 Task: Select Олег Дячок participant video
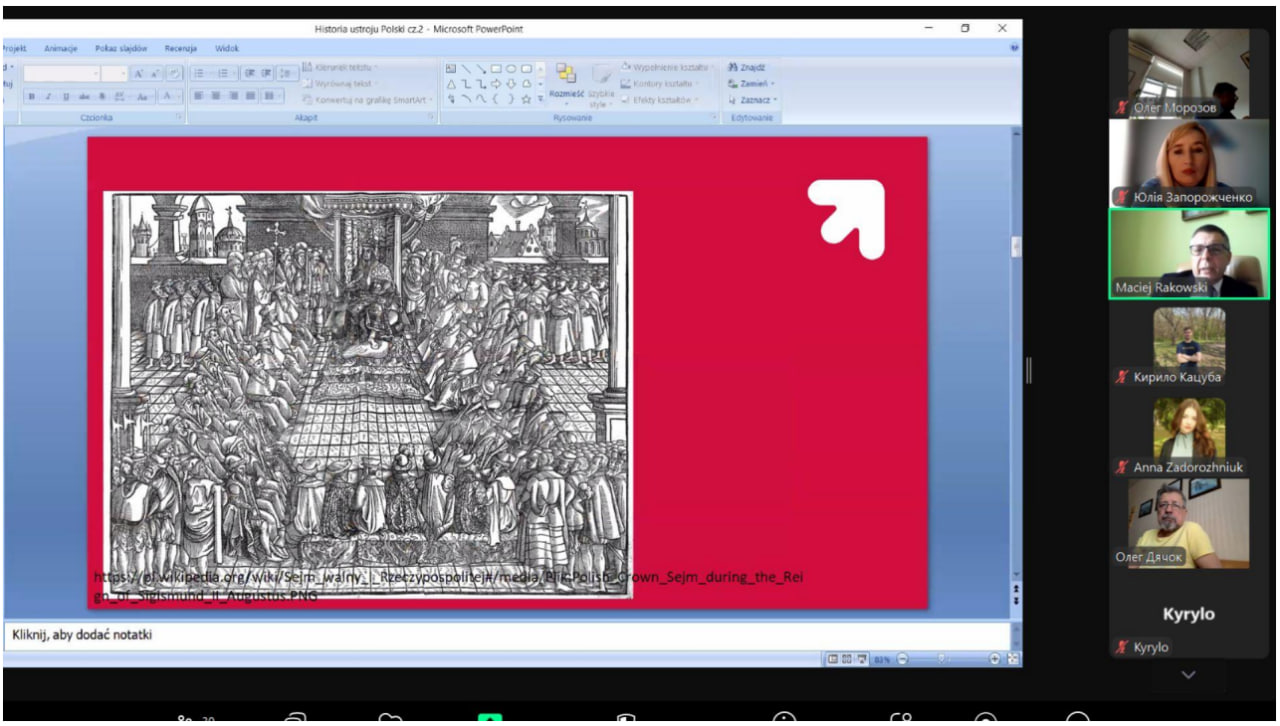1188,523
